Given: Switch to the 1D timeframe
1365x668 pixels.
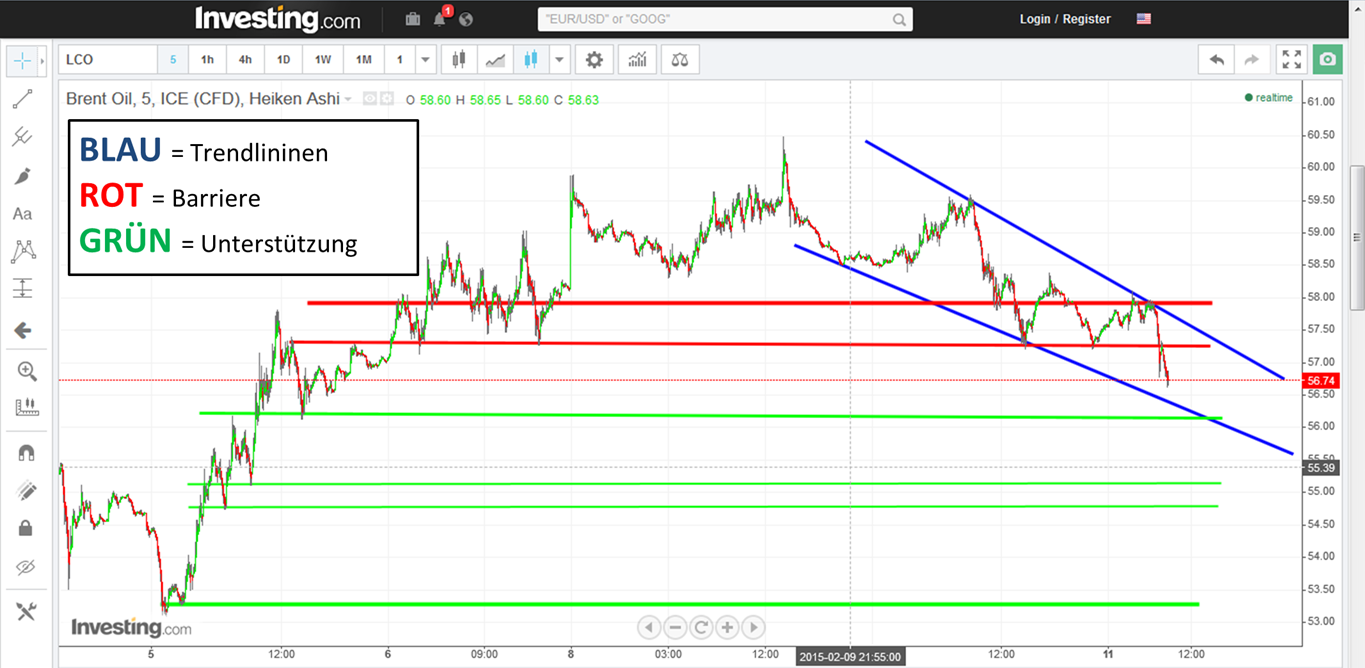Looking at the screenshot, I should (283, 59).
